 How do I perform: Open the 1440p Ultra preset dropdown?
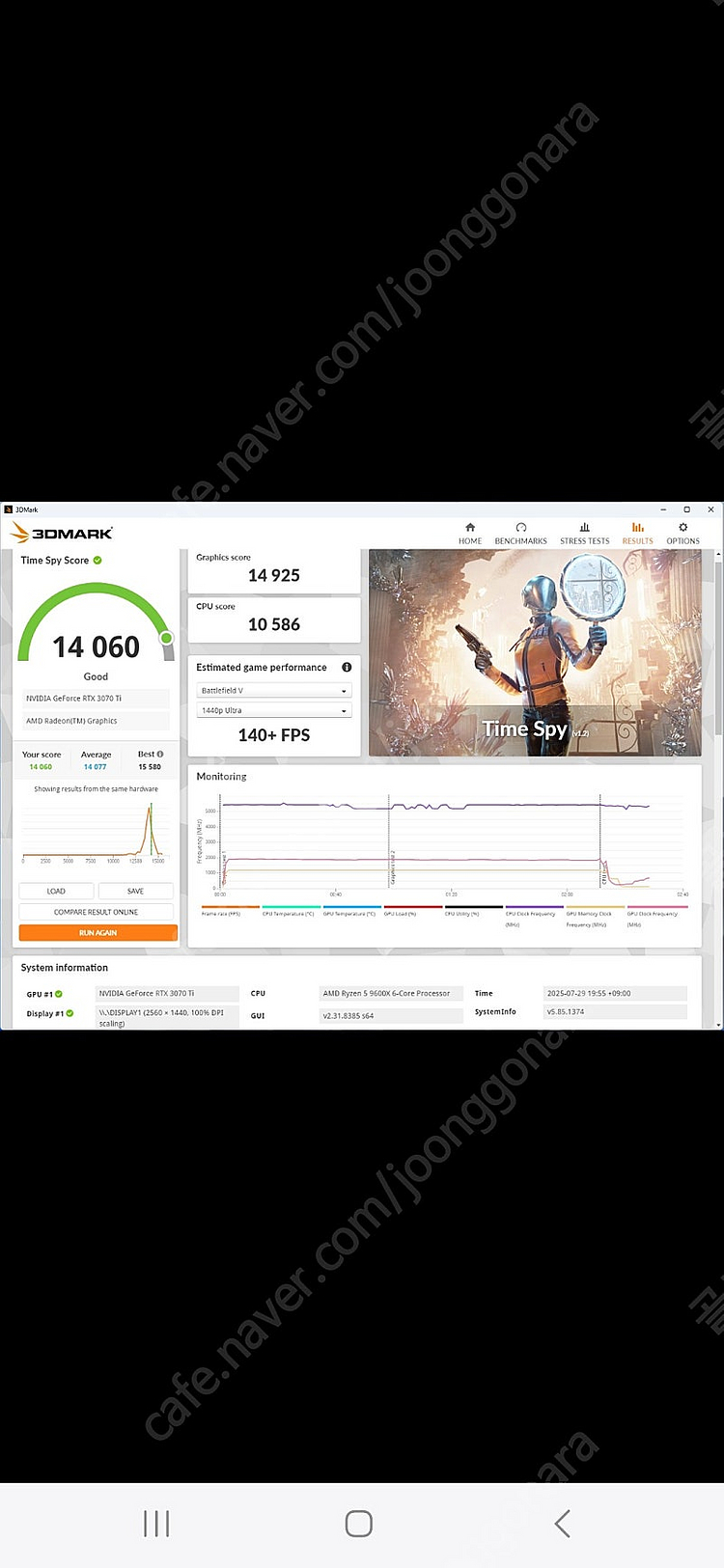point(274,710)
